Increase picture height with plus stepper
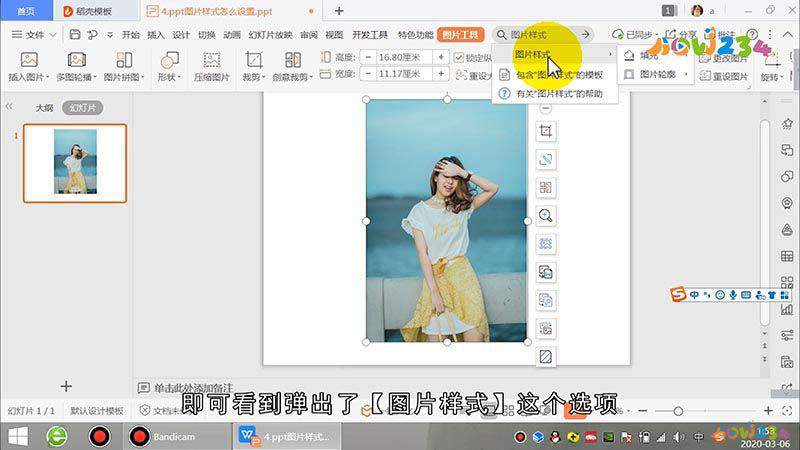This screenshot has width=800, height=450. click(x=441, y=57)
